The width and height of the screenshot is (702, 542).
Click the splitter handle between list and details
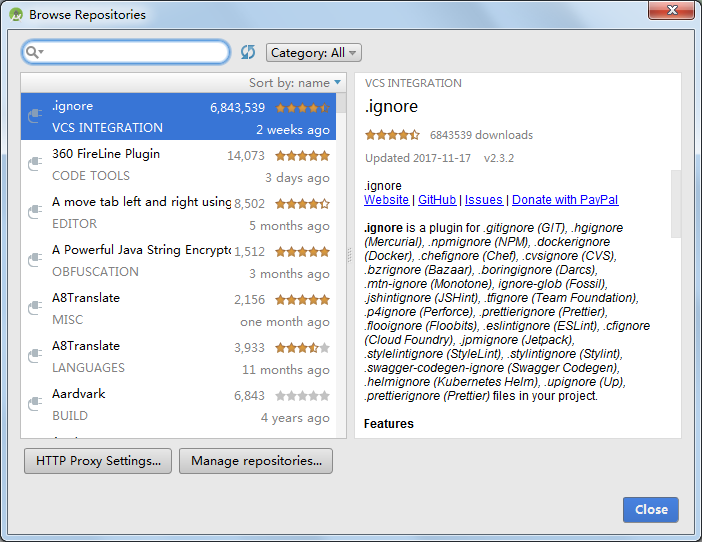[350, 255]
